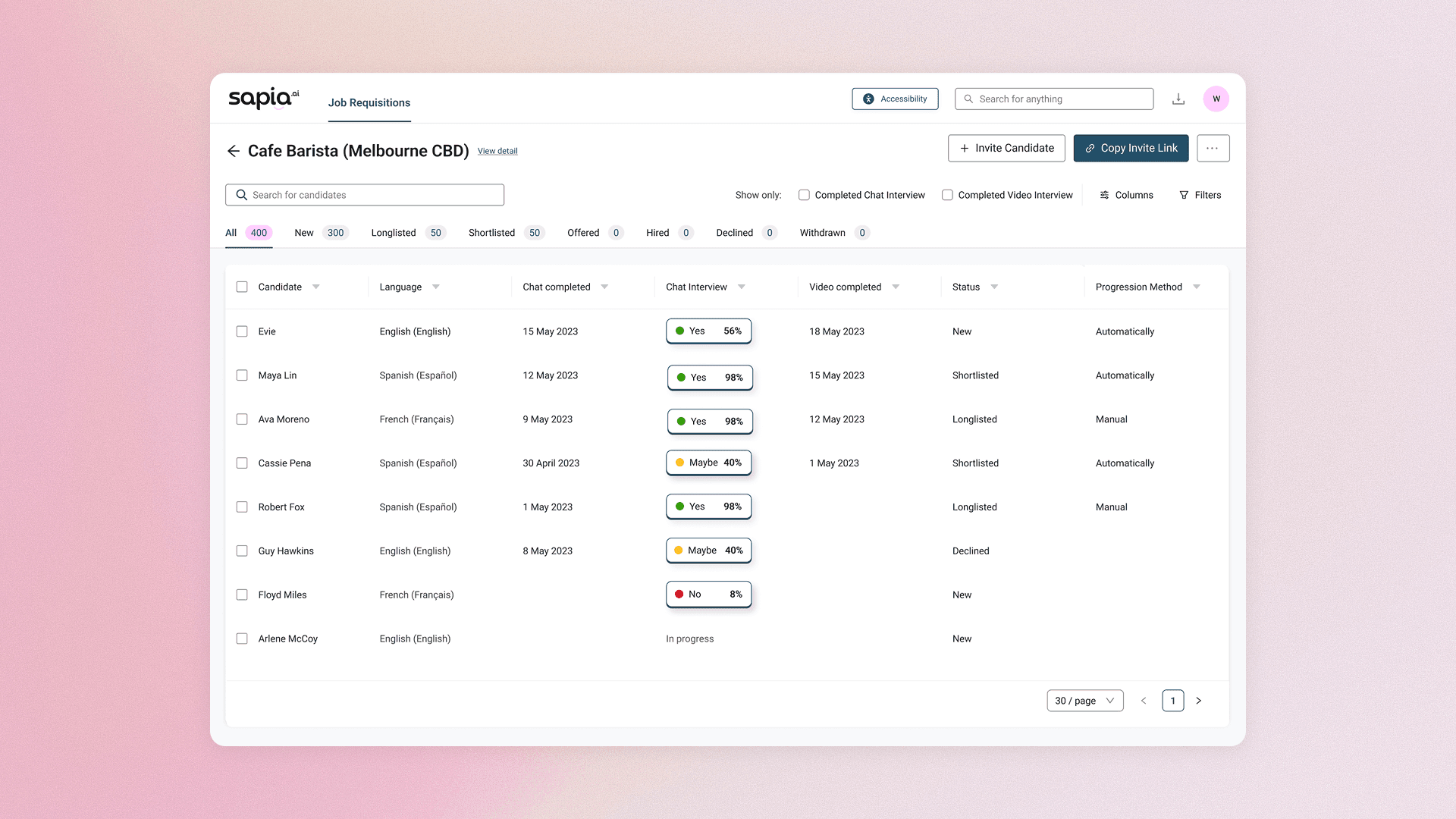Click the search magnifier in candidate search

(241, 195)
